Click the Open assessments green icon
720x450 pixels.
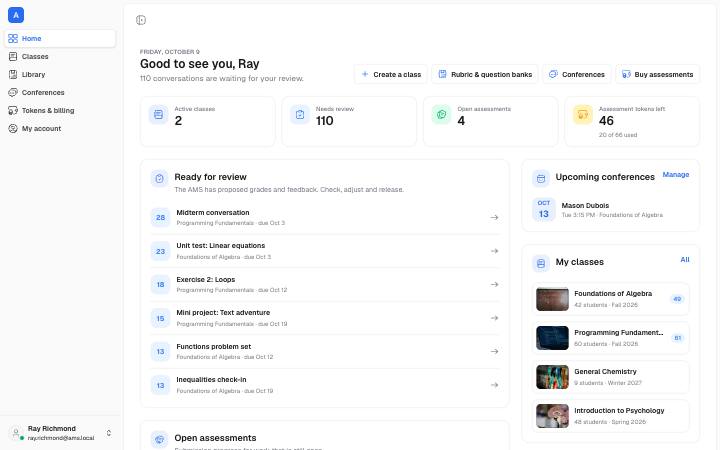(x=441, y=114)
